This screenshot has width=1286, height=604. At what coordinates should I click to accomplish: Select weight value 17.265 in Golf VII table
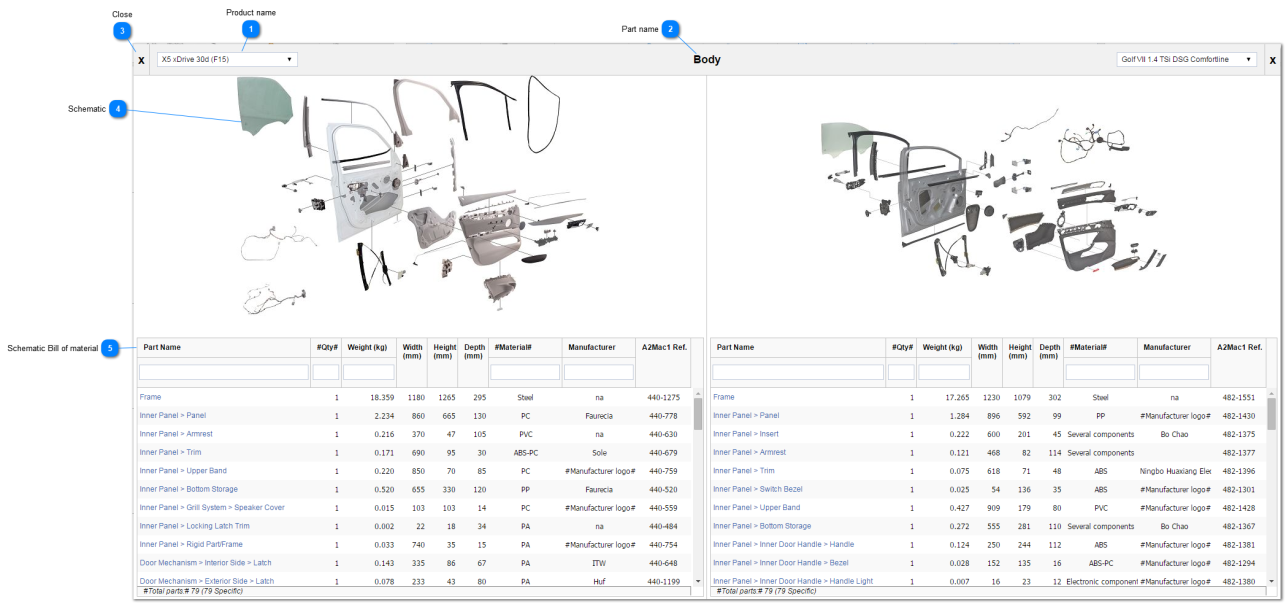click(x=958, y=397)
